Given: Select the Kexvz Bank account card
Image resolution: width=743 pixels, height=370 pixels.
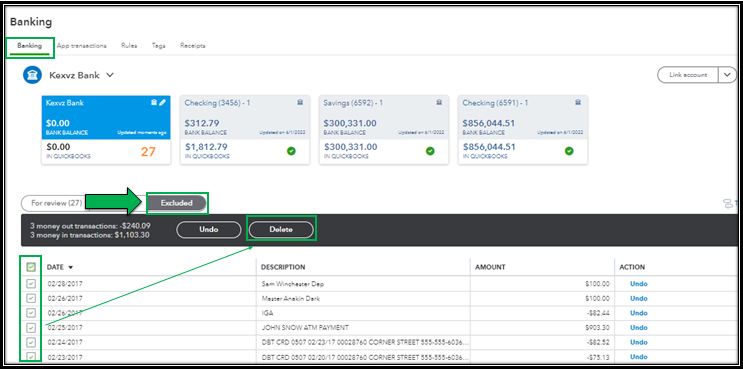Looking at the screenshot, I should (106, 129).
